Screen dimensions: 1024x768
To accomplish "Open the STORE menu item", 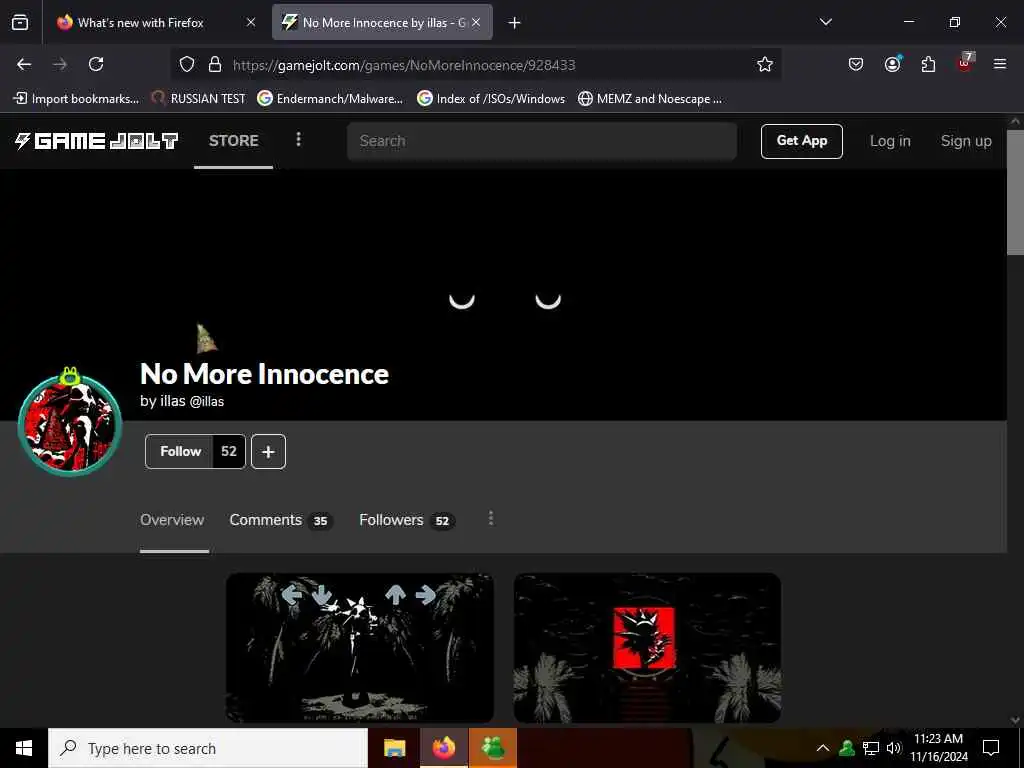I will [x=233, y=141].
